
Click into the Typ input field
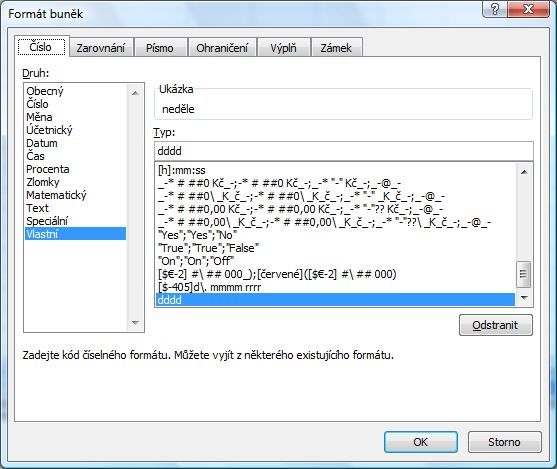(x=344, y=151)
